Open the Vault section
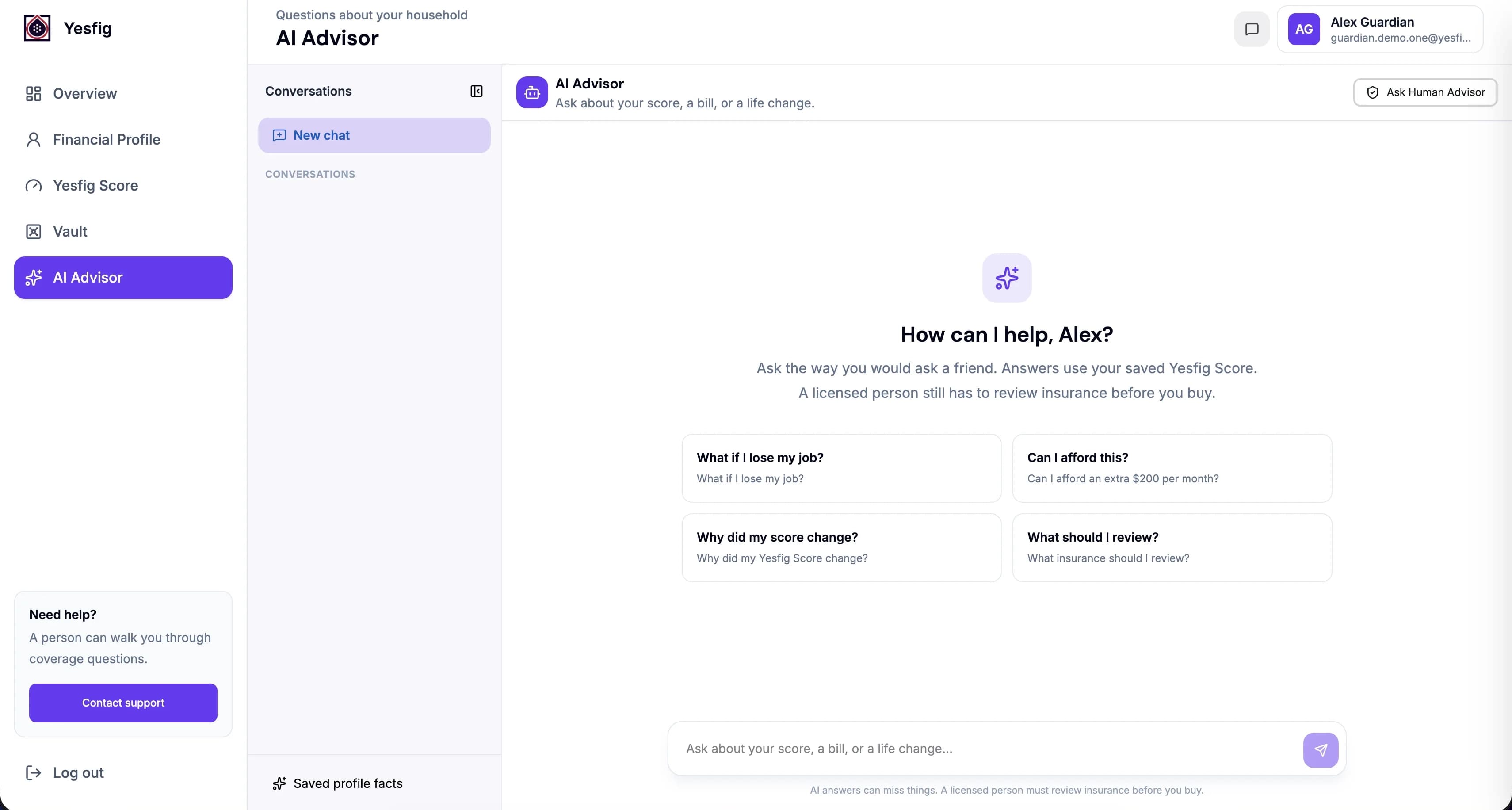Viewport: 1512px width, 810px height. [123, 231]
